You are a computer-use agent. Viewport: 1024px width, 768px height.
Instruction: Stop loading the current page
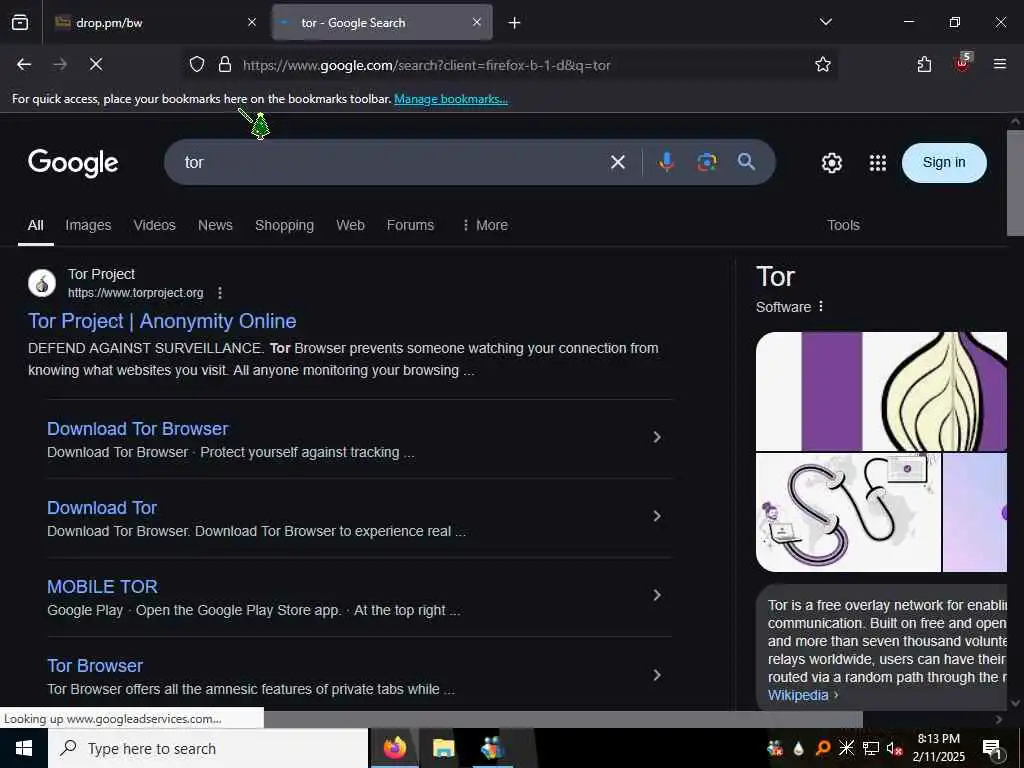coord(95,64)
